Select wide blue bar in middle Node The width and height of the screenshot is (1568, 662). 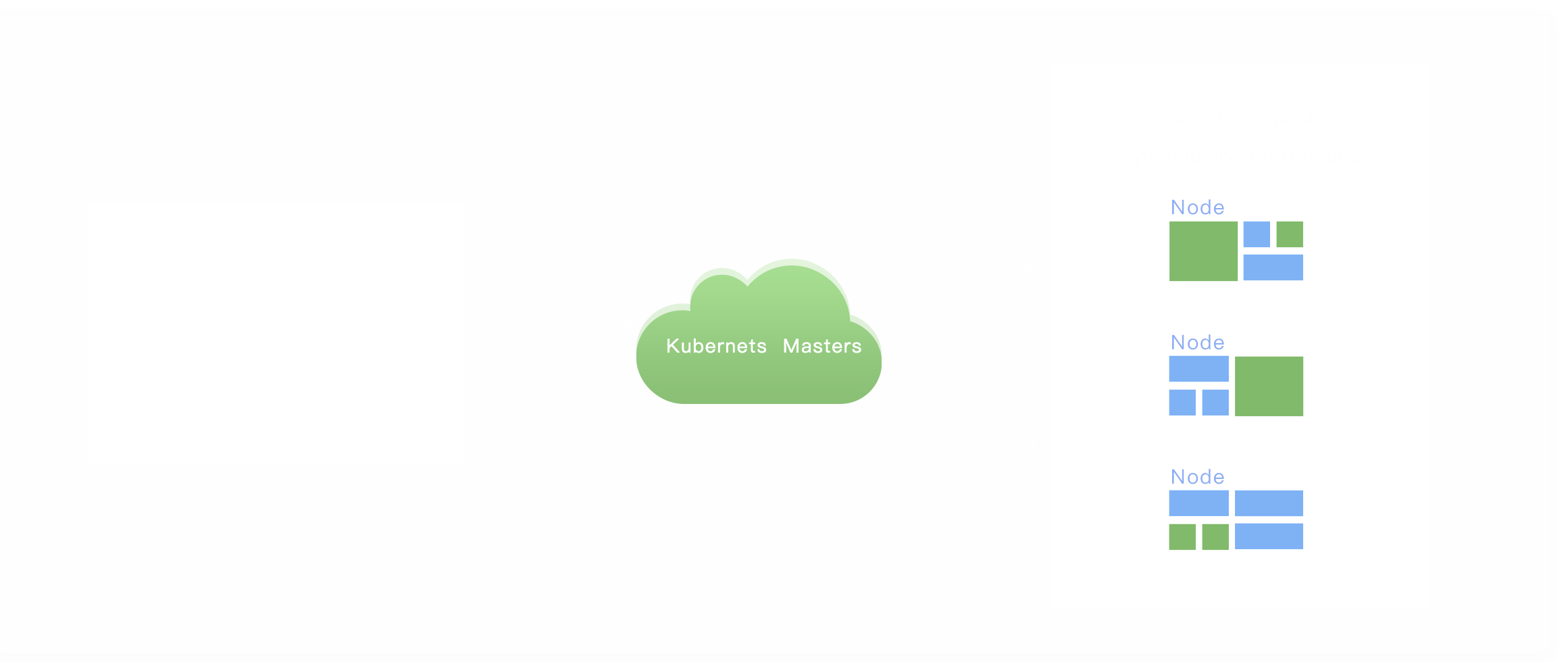click(1199, 369)
